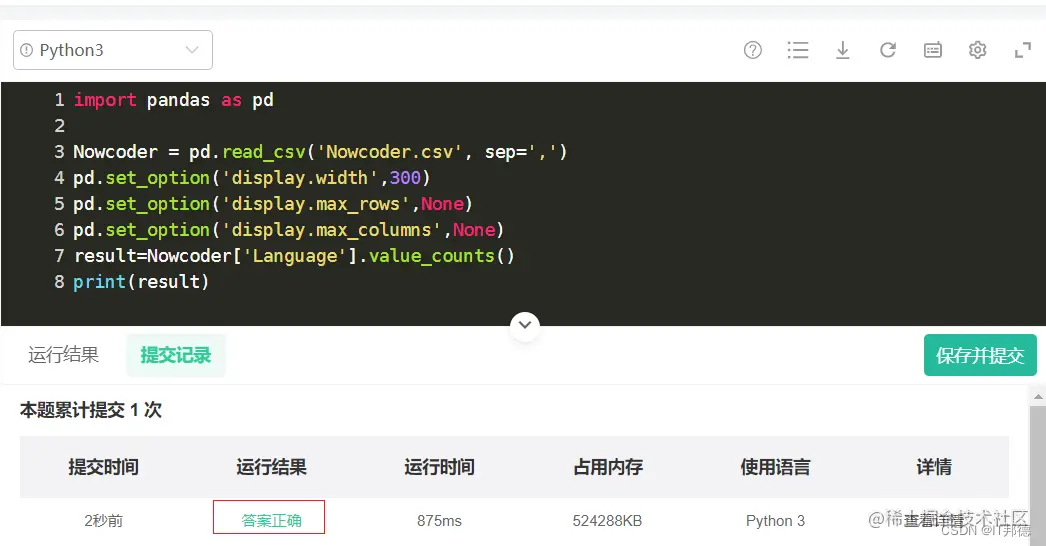Click the 提交时间 column header
The width and height of the screenshot is (1046, 546).
pos(103,467)
